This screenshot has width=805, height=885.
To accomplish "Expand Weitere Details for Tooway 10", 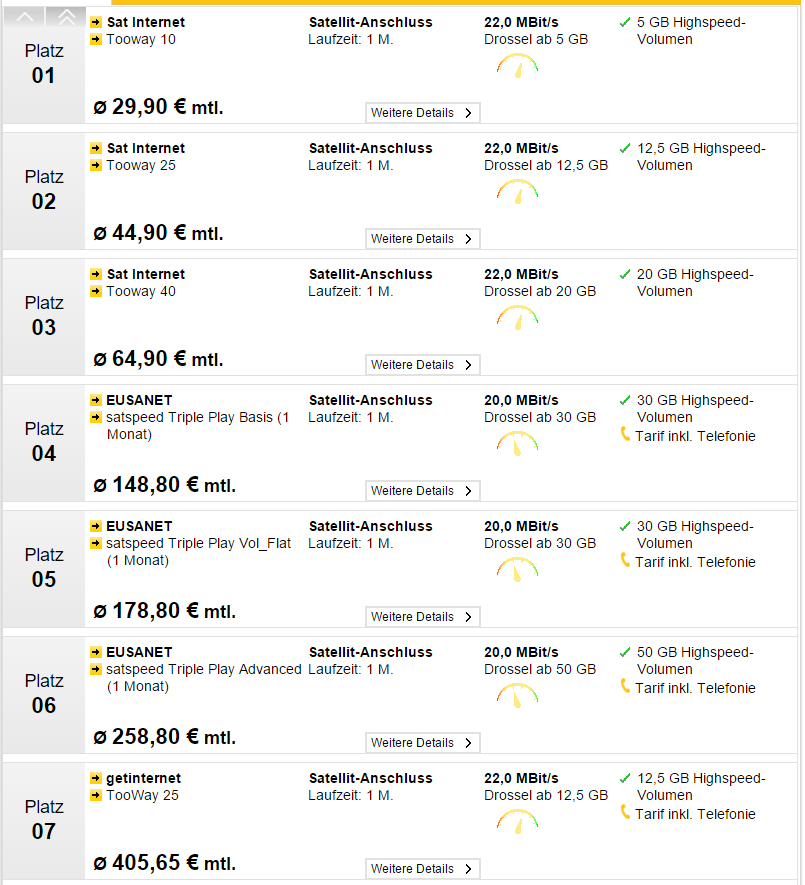I will point(423,113).
